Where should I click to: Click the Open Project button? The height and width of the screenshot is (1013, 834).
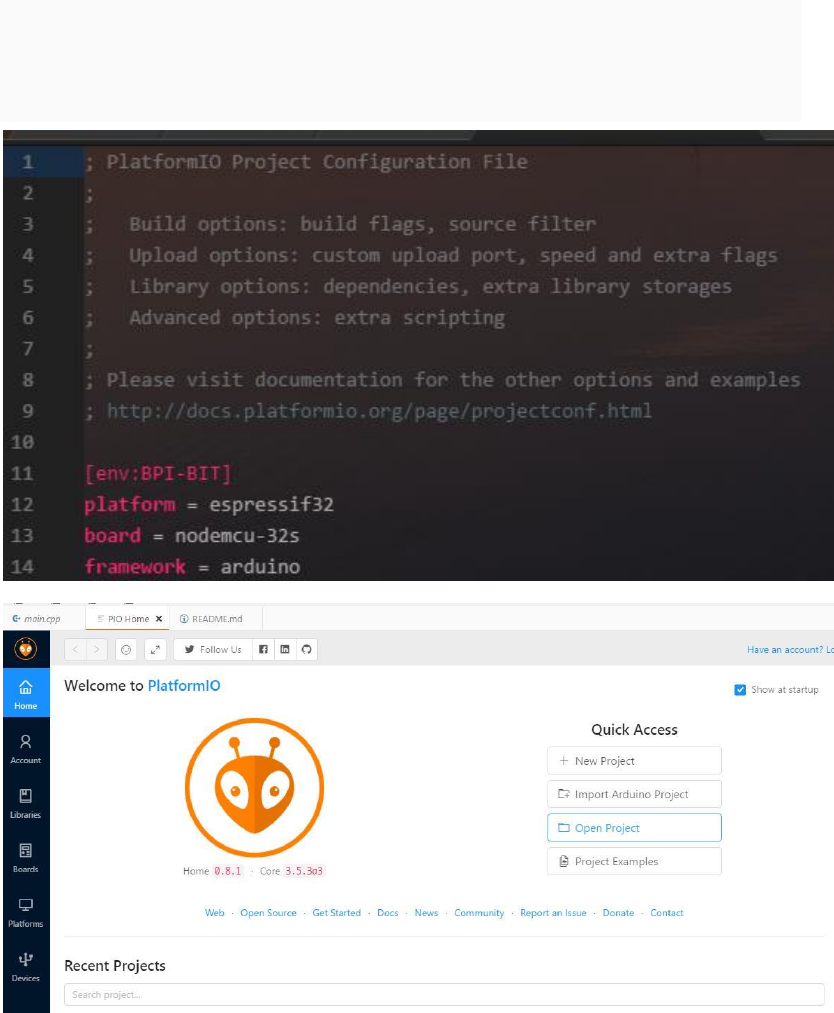pos(634,828)
